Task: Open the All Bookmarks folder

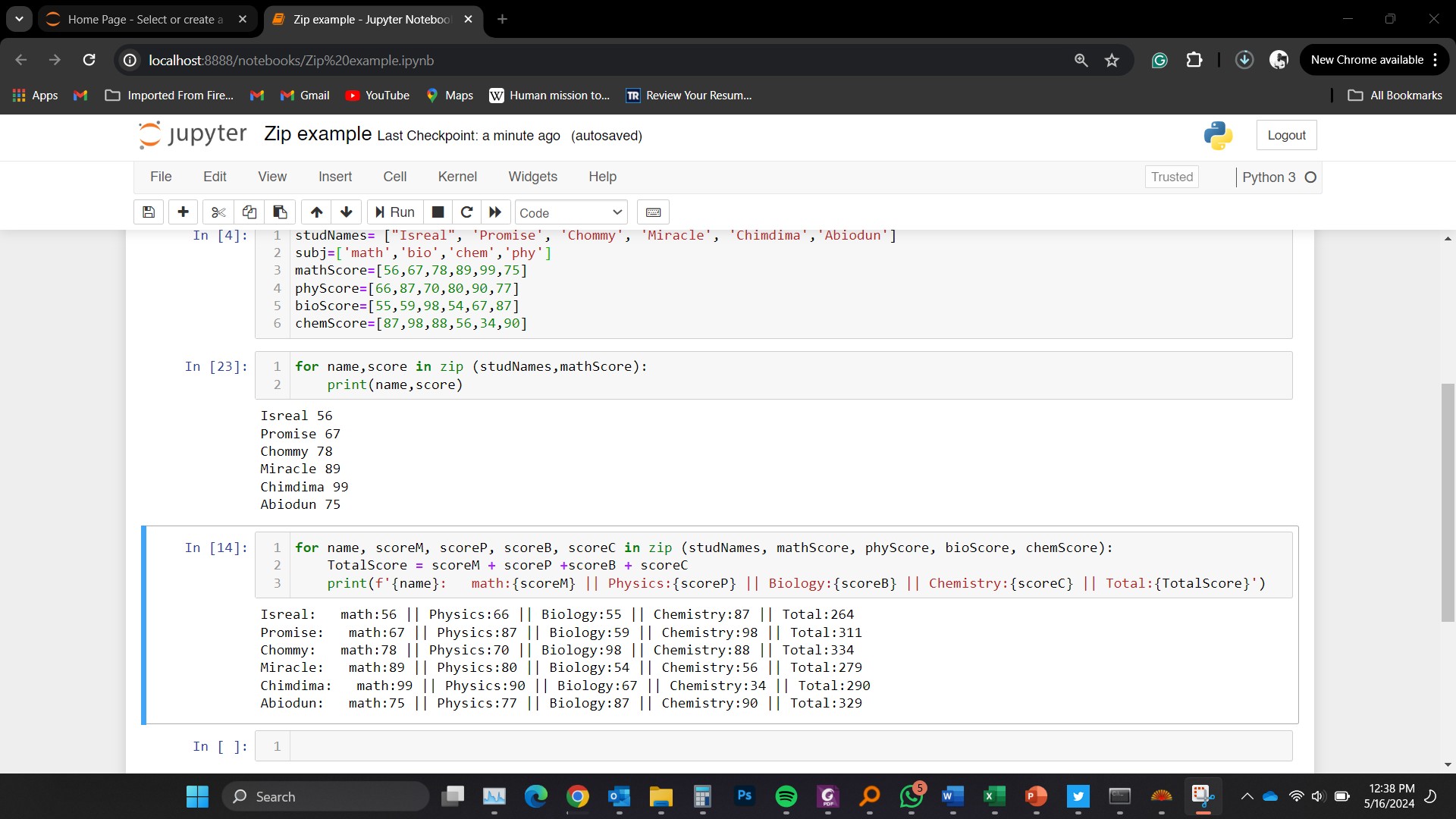Action: (1395, 96)
